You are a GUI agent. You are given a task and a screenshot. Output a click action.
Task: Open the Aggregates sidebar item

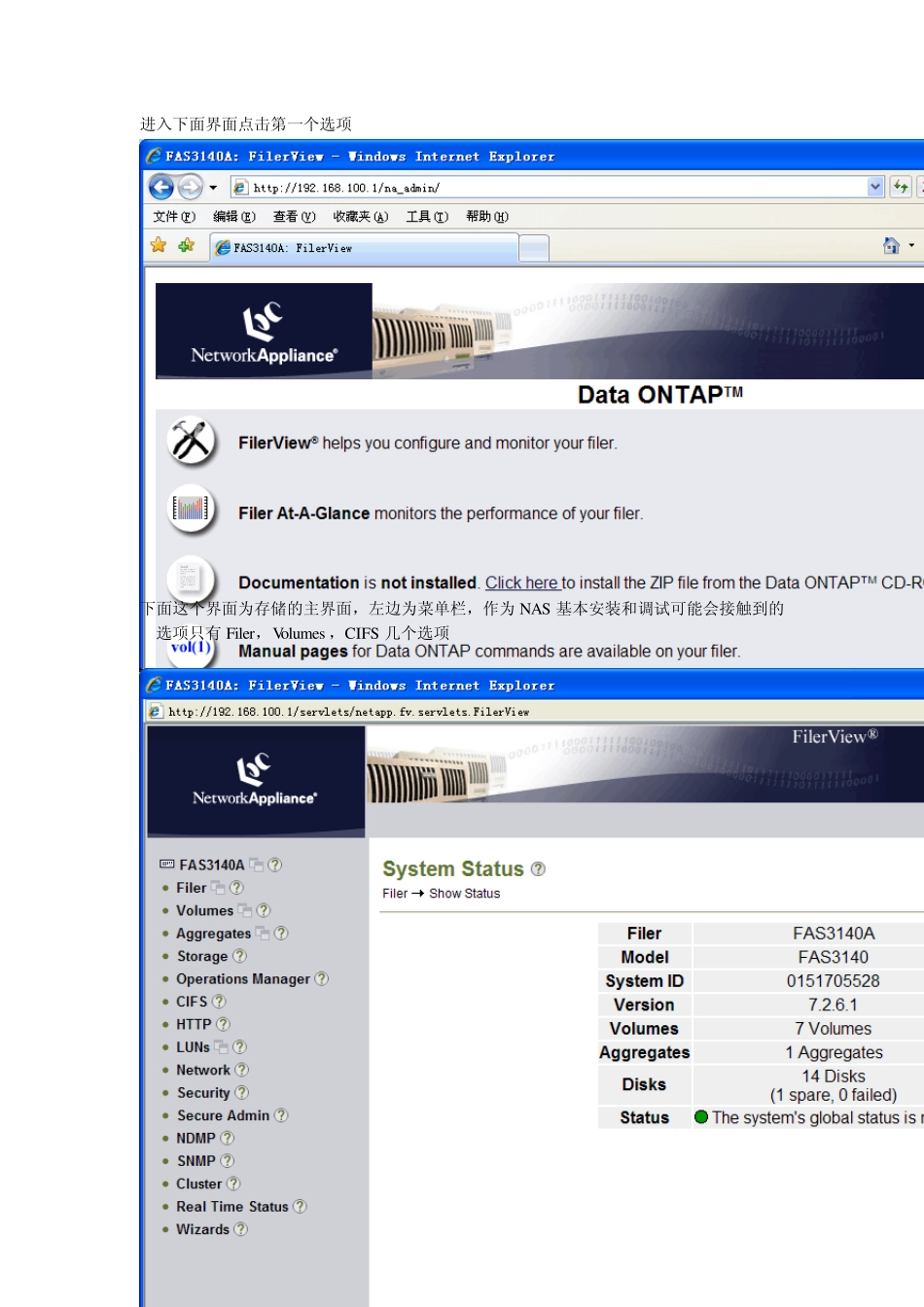[213, 934]
